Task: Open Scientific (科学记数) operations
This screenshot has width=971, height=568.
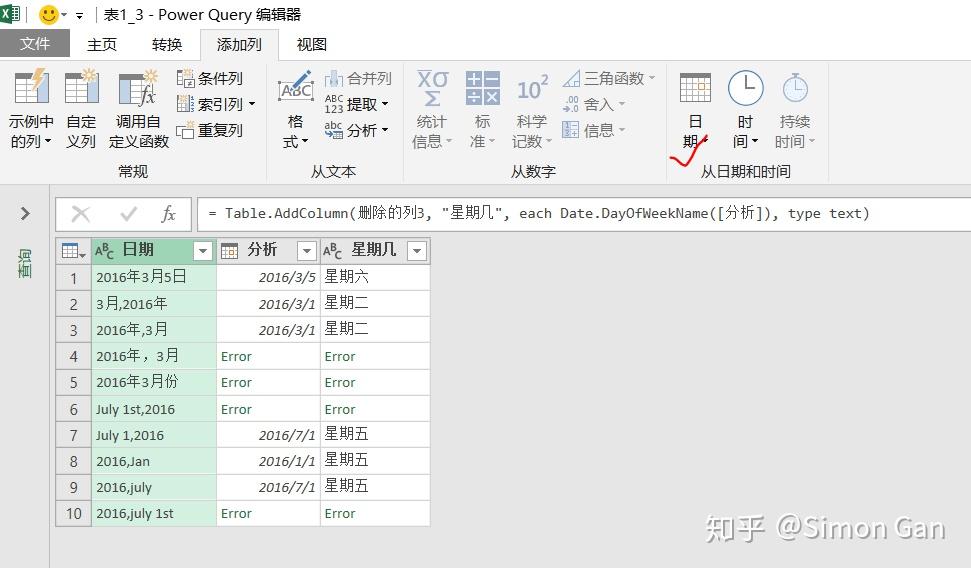Action: pos(531,108)
